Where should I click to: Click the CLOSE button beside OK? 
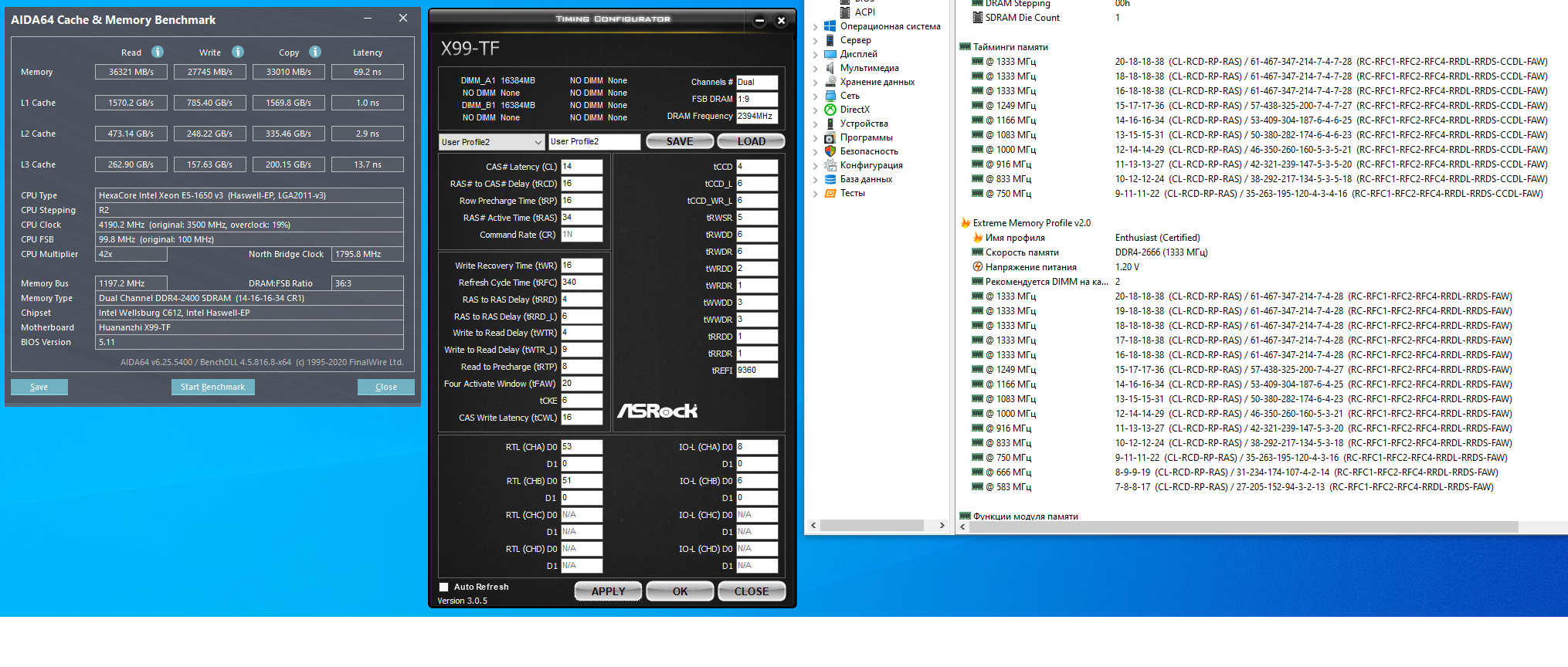tap(752, 591)
